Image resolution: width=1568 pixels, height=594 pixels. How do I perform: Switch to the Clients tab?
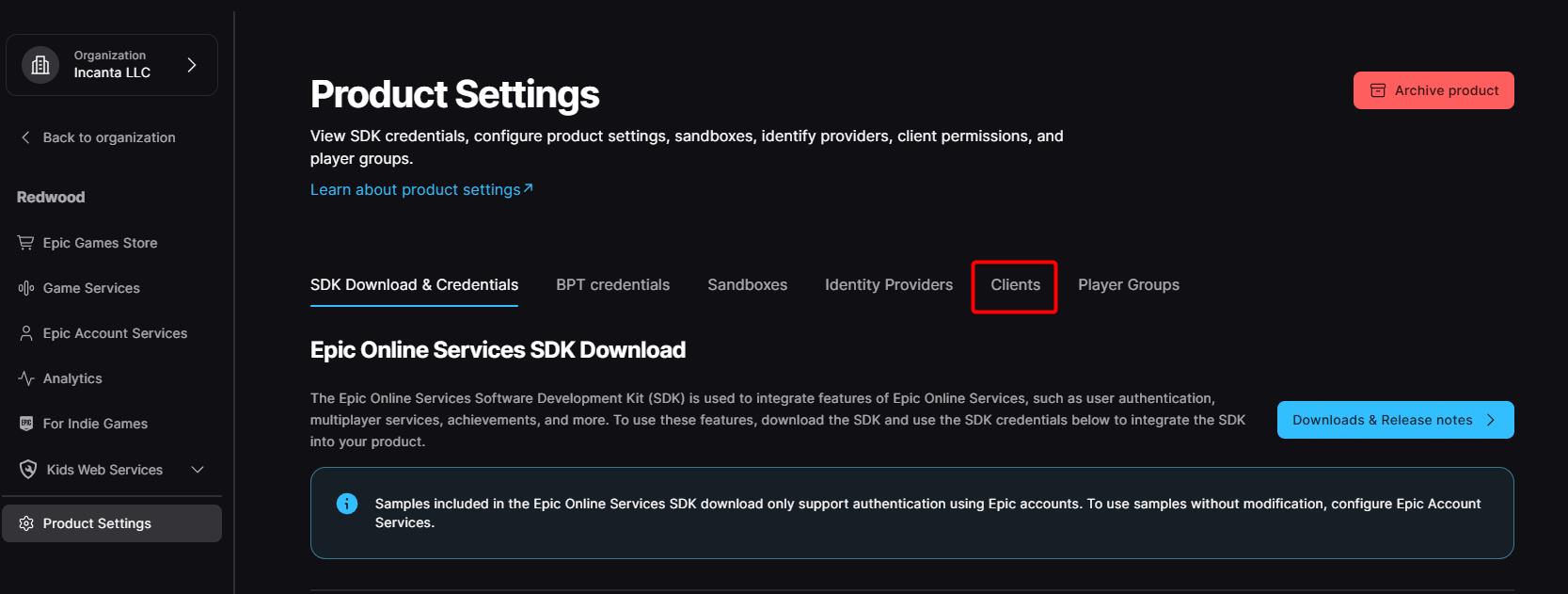pyautogui.click(x=1015, y=284)
